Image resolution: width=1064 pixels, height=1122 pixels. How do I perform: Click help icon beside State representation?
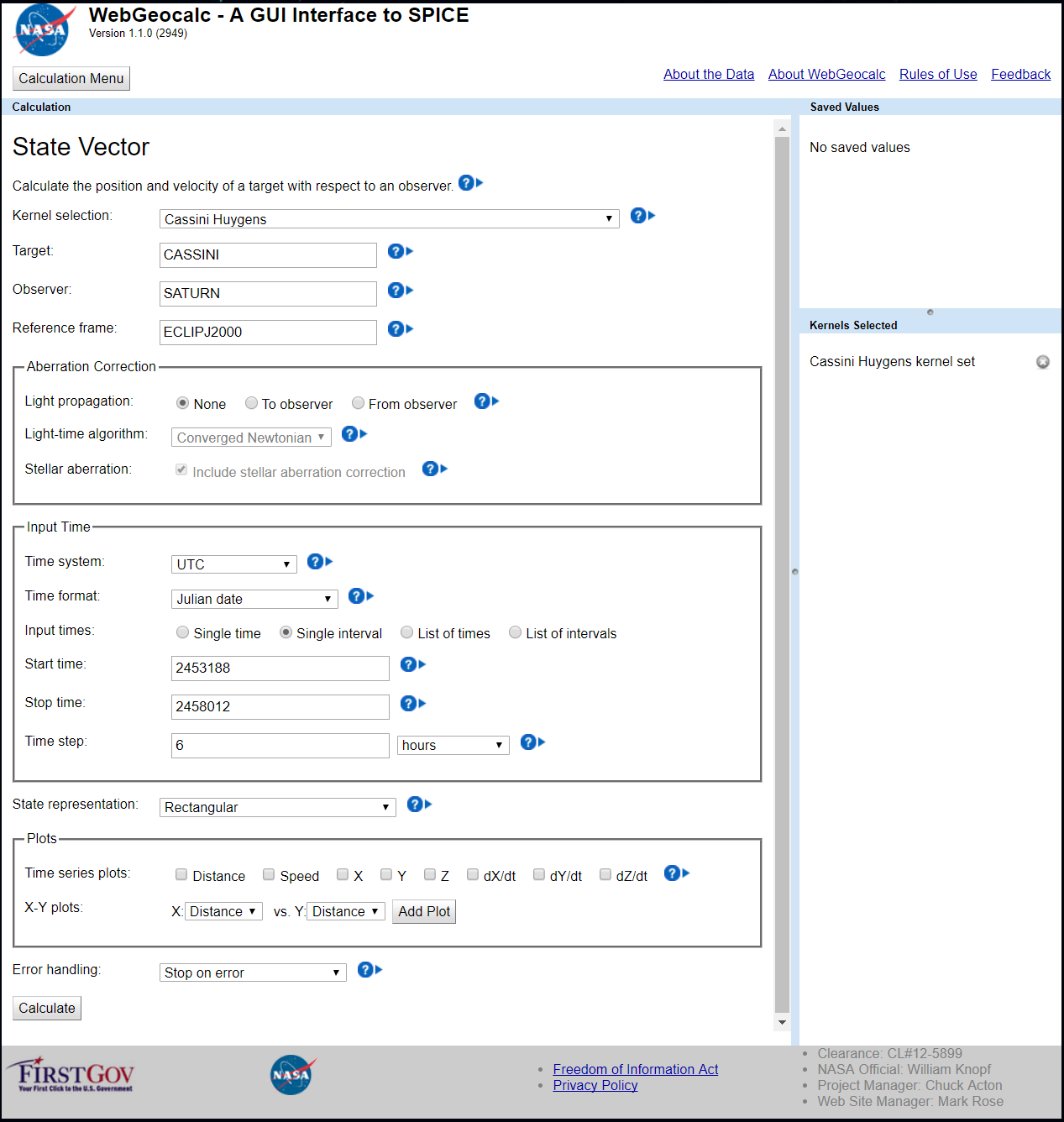click(x=419, y=805)
